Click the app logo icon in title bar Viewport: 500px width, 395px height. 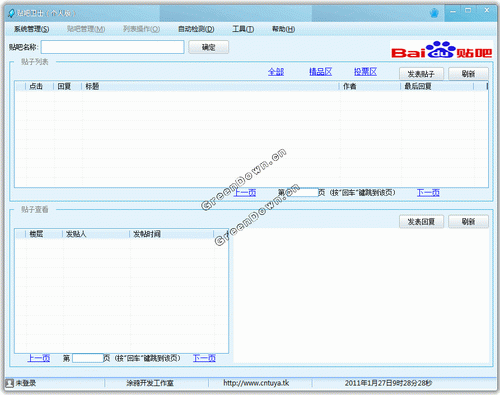click(x=12, y=13)
